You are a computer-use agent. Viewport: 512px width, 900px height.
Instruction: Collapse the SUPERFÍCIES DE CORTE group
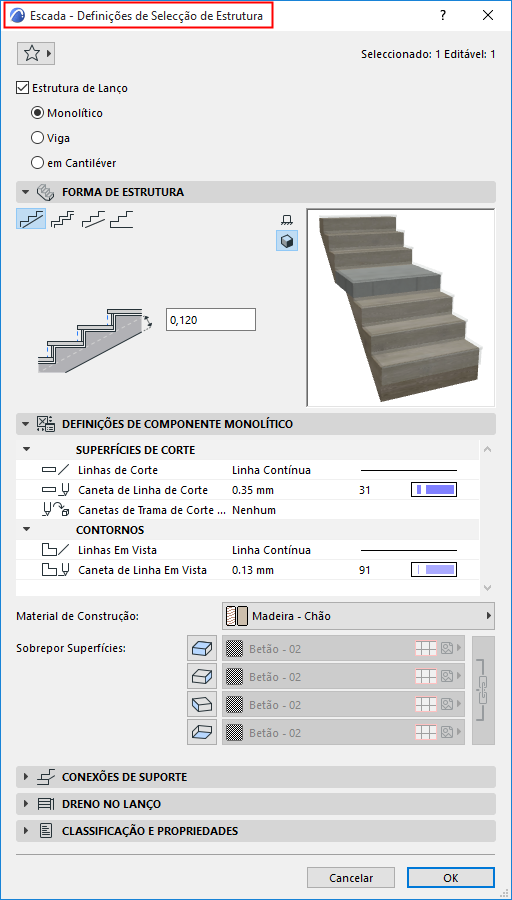27,450
